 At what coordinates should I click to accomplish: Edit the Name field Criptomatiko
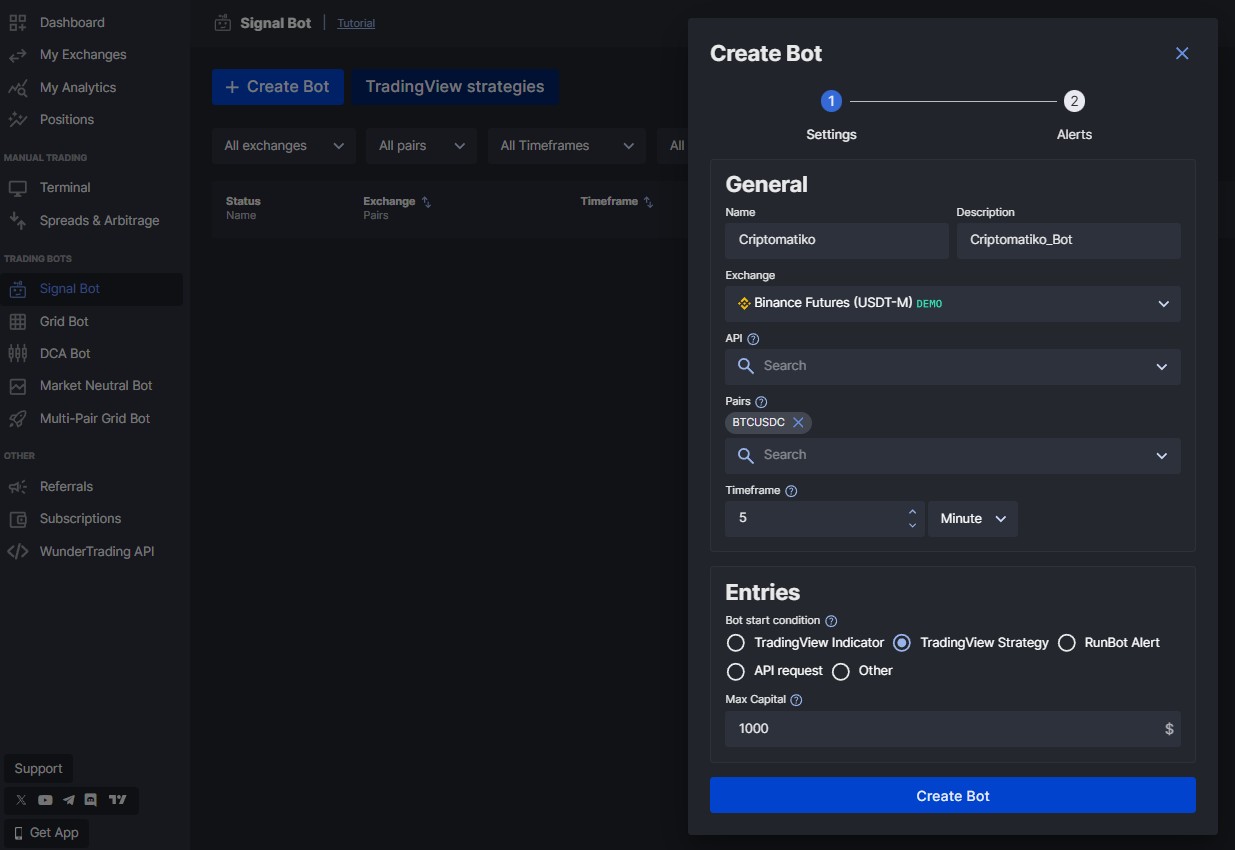click(837, 241)
